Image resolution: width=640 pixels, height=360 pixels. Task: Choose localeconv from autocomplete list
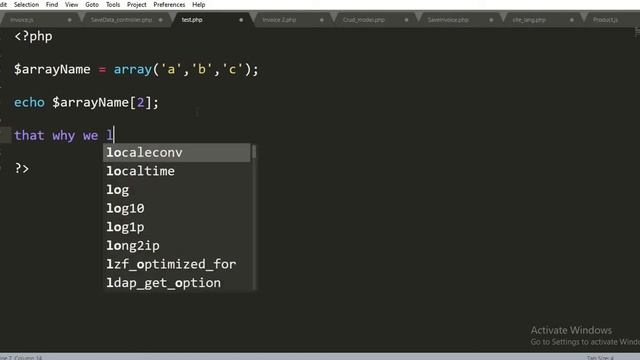point(177,153)
